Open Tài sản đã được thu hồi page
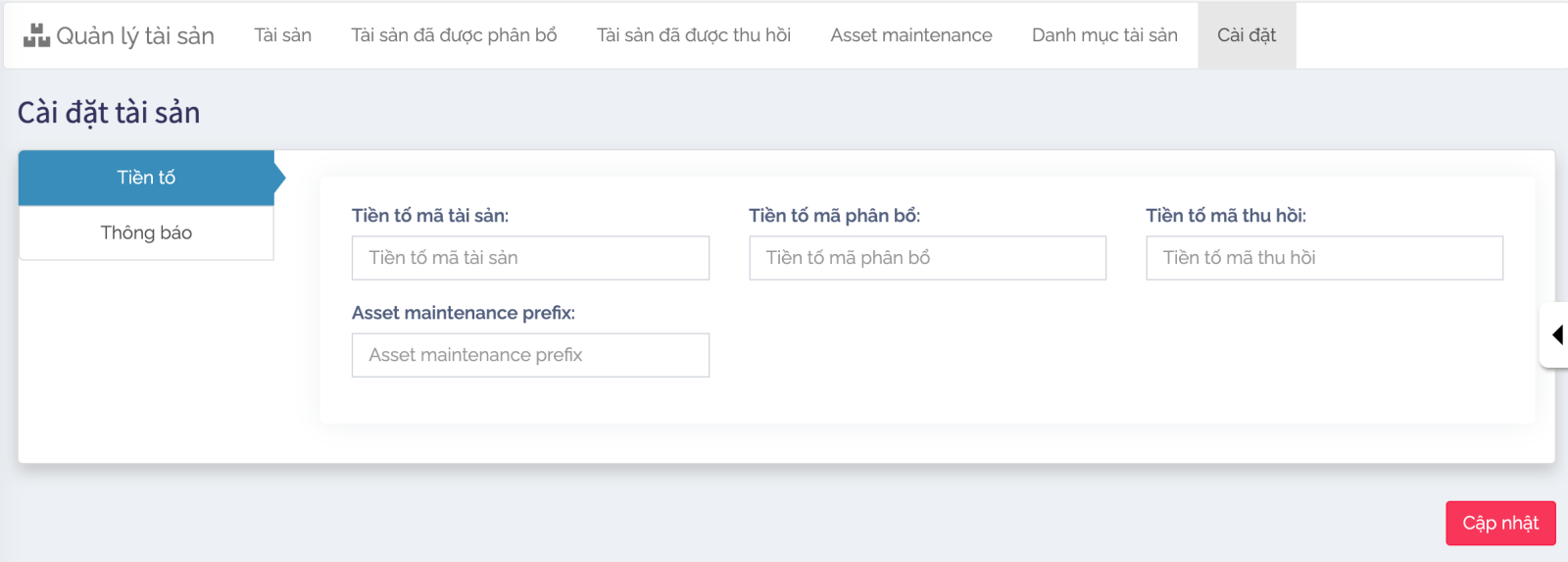Screen dimensions: 1568x562 693,35
